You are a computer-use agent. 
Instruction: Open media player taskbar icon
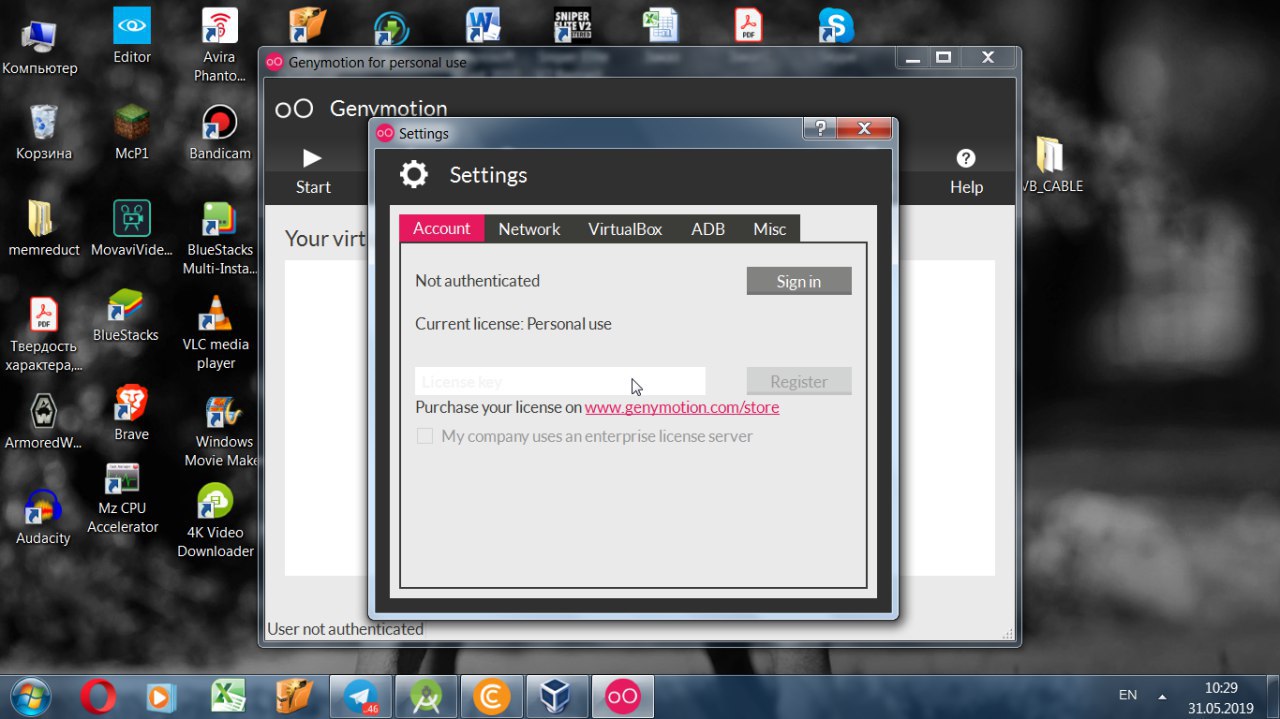pyautogui.click(x=163, y=696)
